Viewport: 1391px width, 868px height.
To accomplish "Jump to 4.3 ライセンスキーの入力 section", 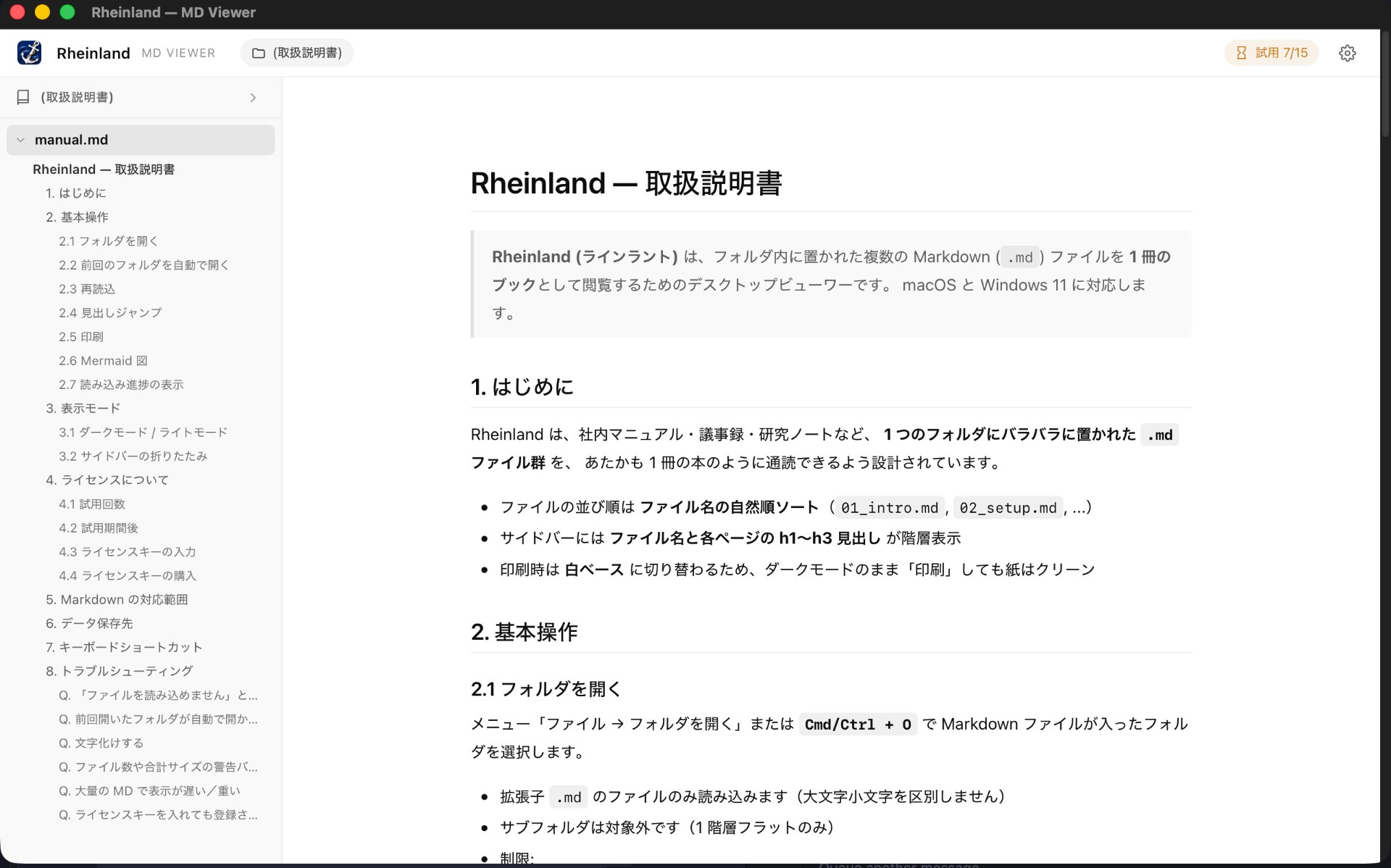I will point(128,551).
